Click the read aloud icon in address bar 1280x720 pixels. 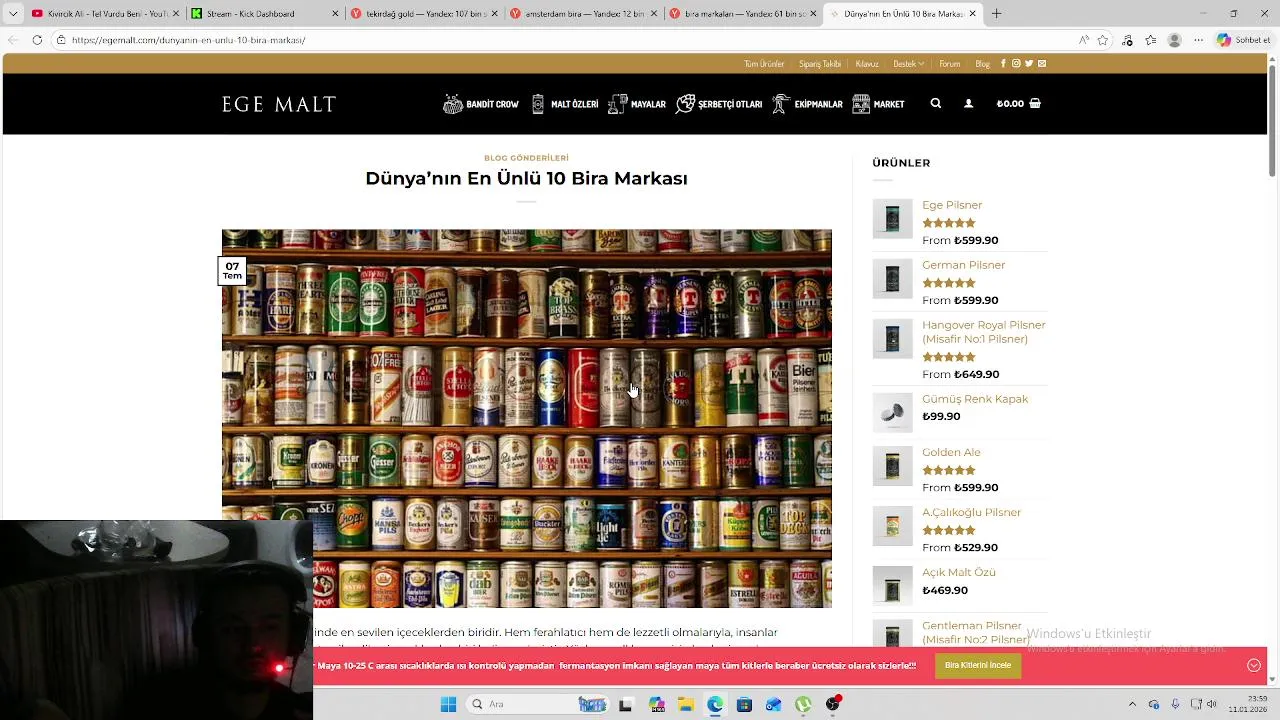(1083, 40)
